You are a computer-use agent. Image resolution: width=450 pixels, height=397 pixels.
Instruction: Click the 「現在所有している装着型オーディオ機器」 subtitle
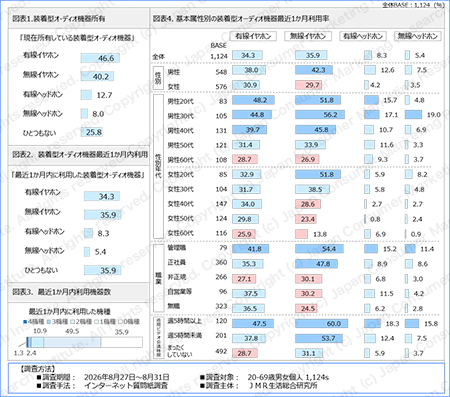click(x=77, y=38)
